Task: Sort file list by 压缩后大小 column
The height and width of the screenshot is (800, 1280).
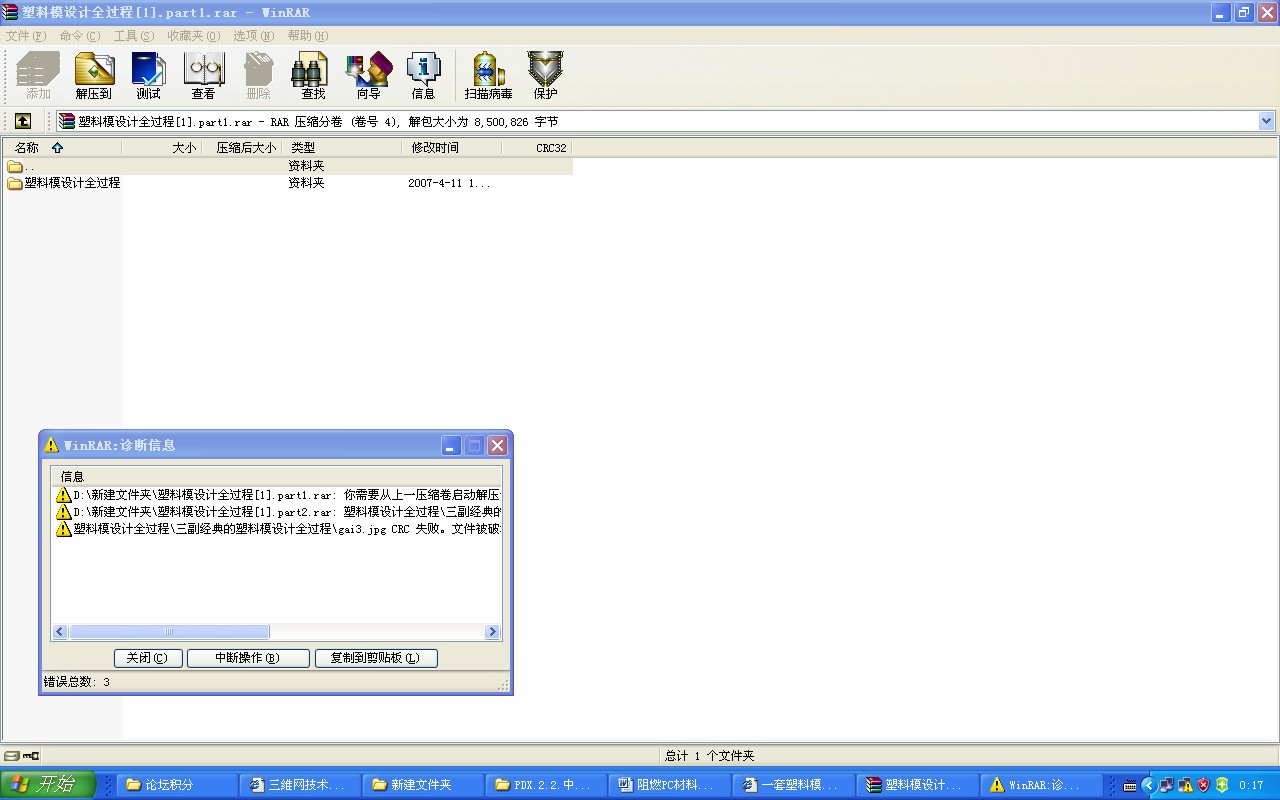Action: [242, 148]
